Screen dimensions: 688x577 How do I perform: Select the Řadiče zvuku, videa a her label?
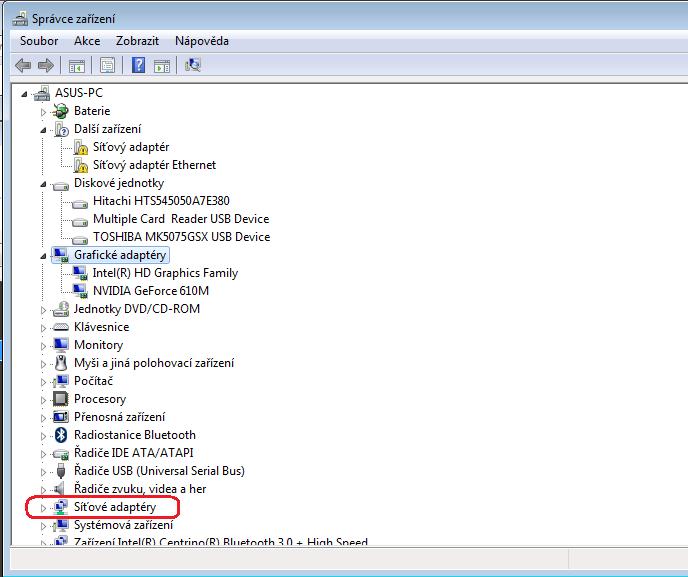tap(140, 489)
